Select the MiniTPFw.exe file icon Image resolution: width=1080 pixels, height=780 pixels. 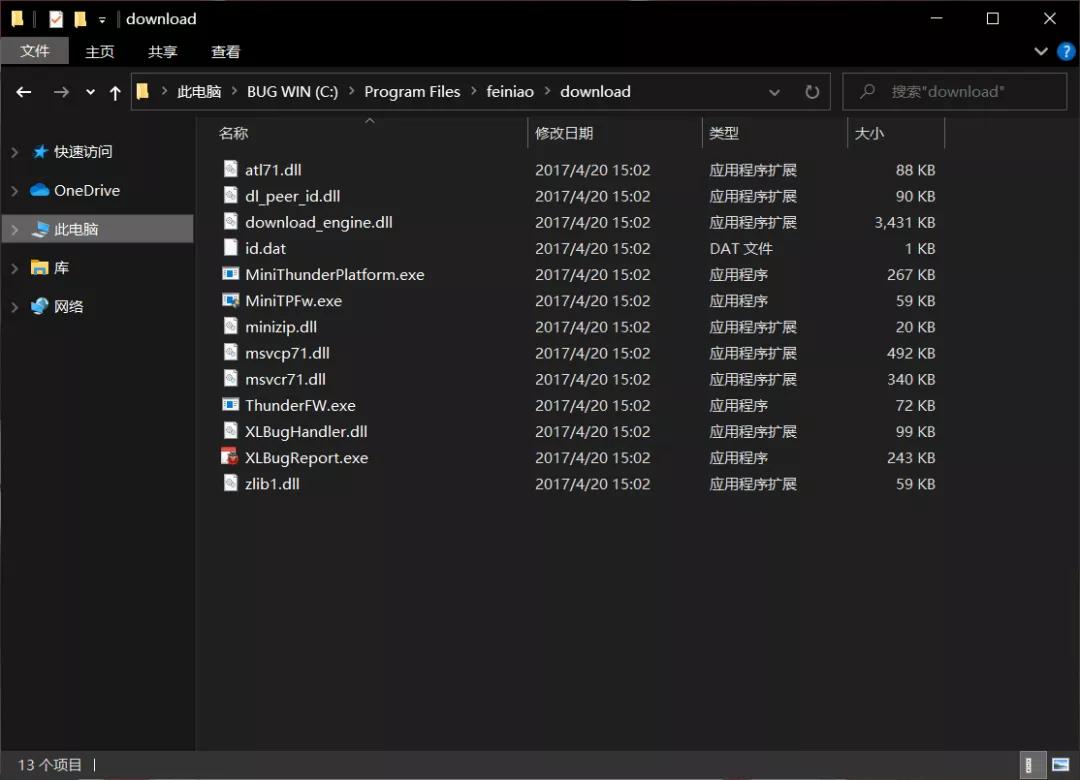pos(230,300)
